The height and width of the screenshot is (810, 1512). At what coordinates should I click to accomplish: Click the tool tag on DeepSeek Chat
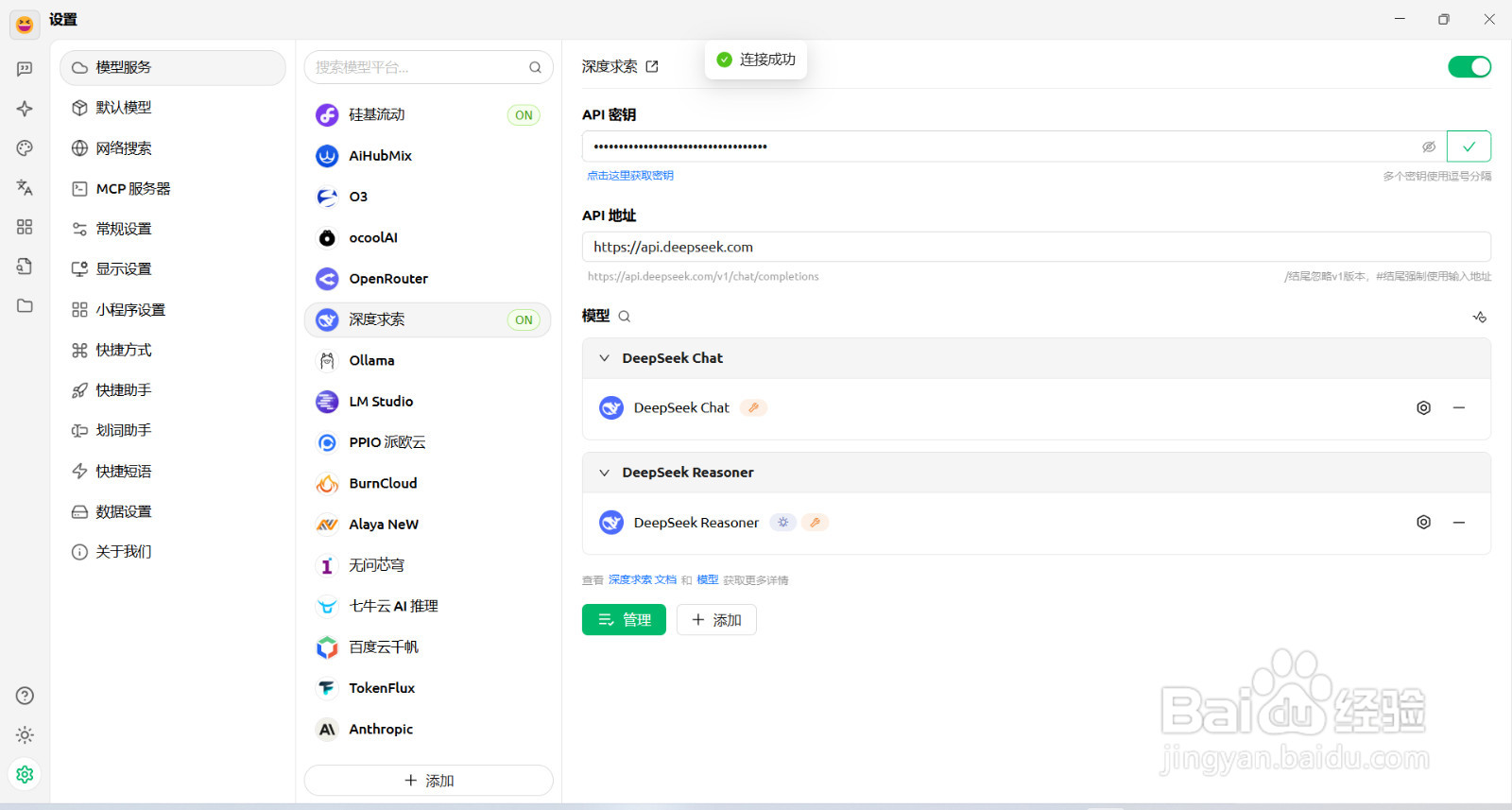coord(753,407)
